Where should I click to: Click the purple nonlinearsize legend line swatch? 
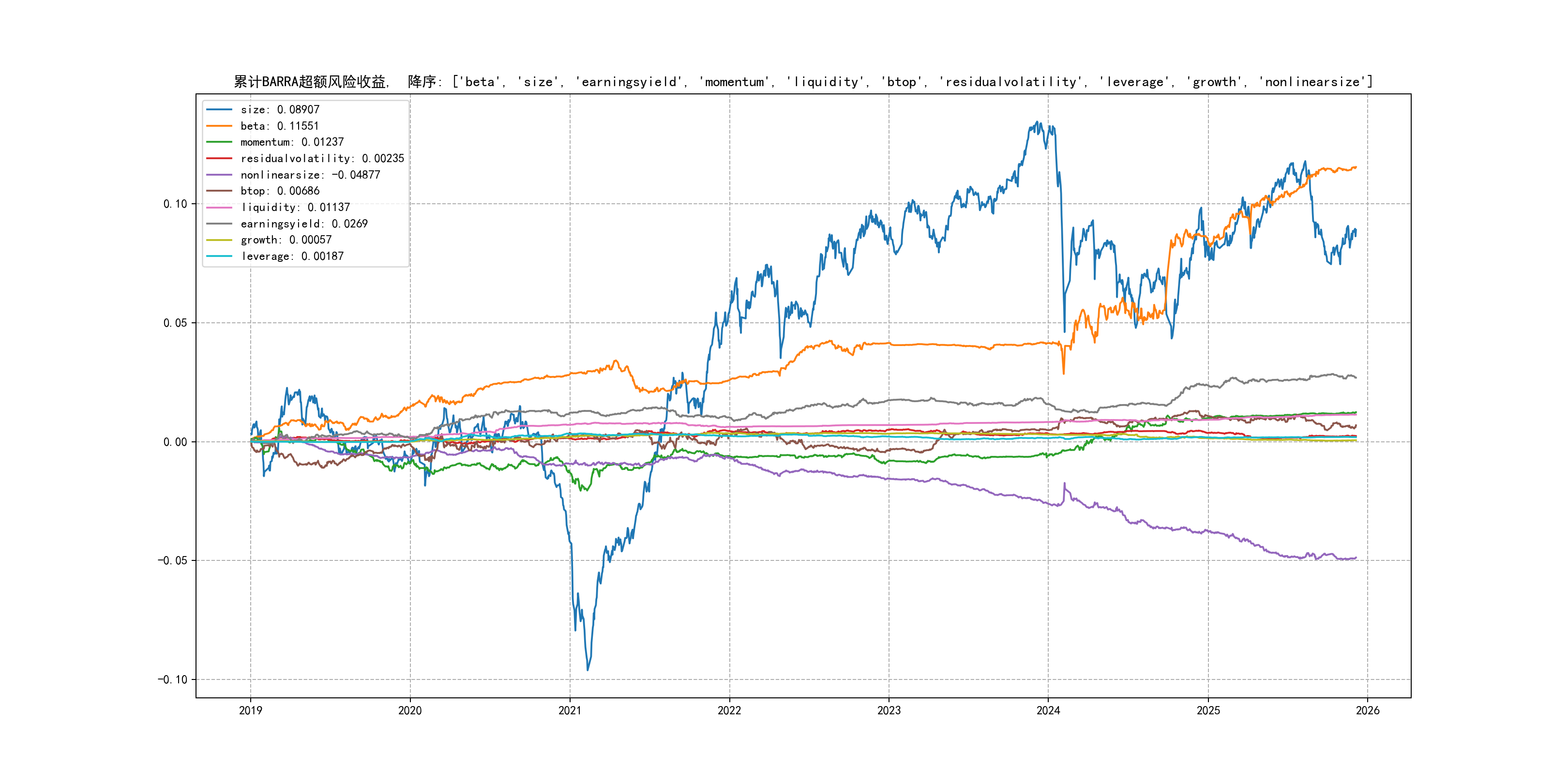pyautogui.click(x=219, y=175)
